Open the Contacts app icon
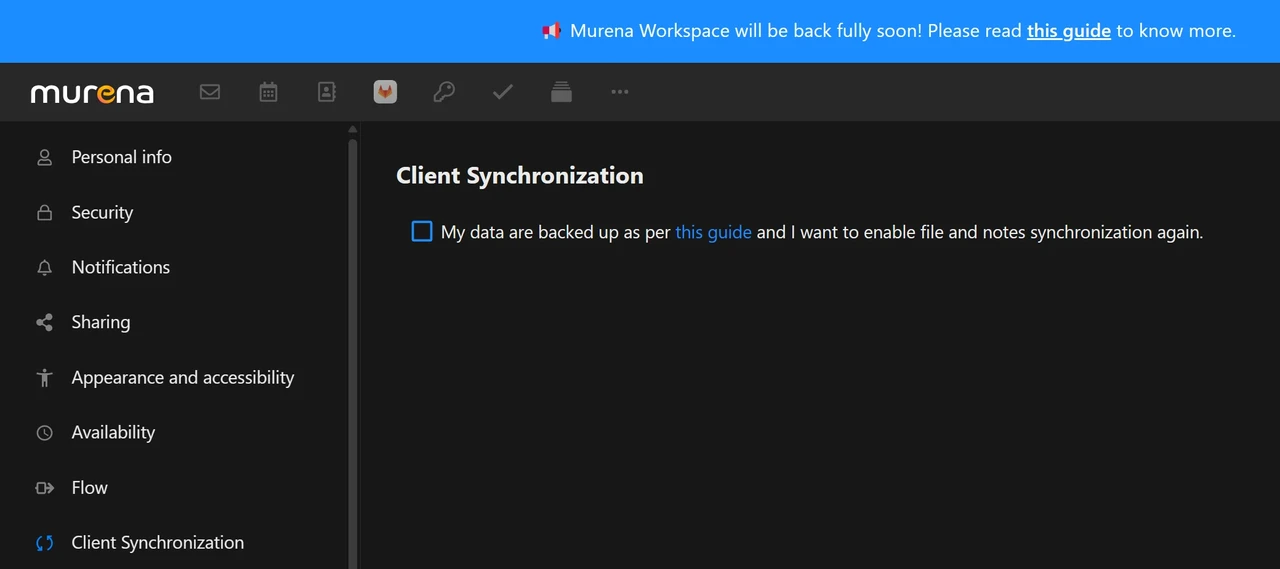Screen dimensions: 1280x569 pos(327,92)
